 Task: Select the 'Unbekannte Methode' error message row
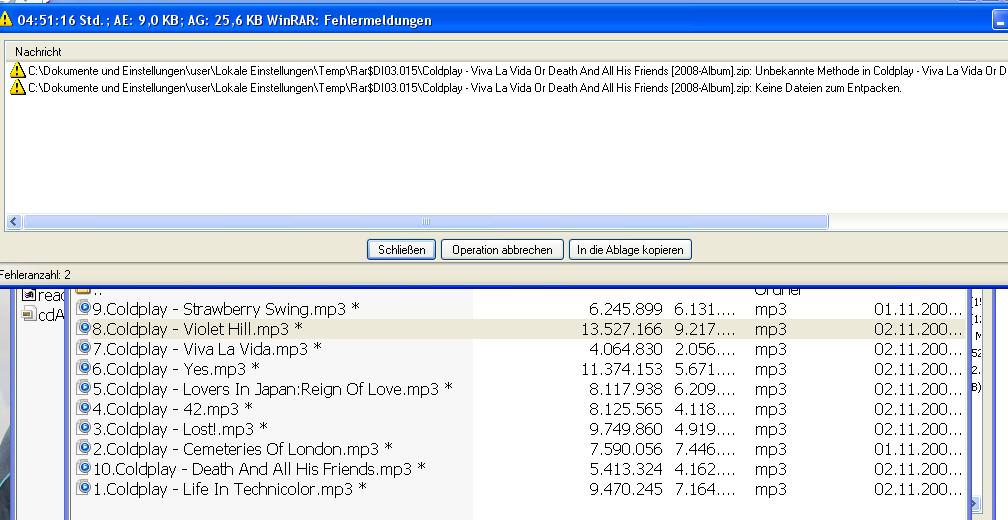[x=508, y=71]
